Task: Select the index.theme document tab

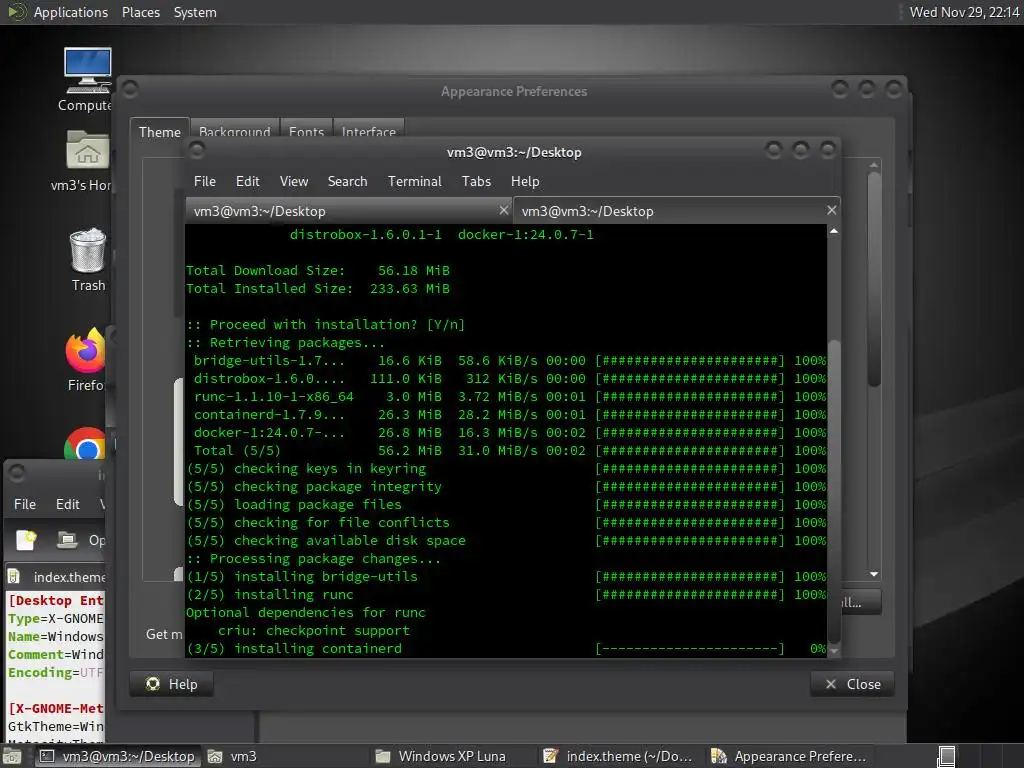Action: point(56,577)
